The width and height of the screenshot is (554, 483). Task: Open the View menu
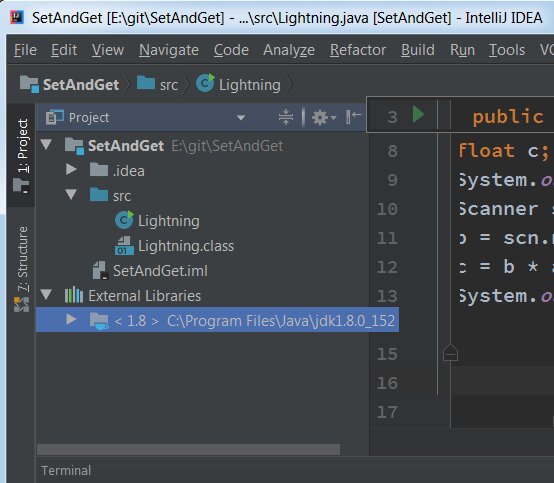(108, 50)
